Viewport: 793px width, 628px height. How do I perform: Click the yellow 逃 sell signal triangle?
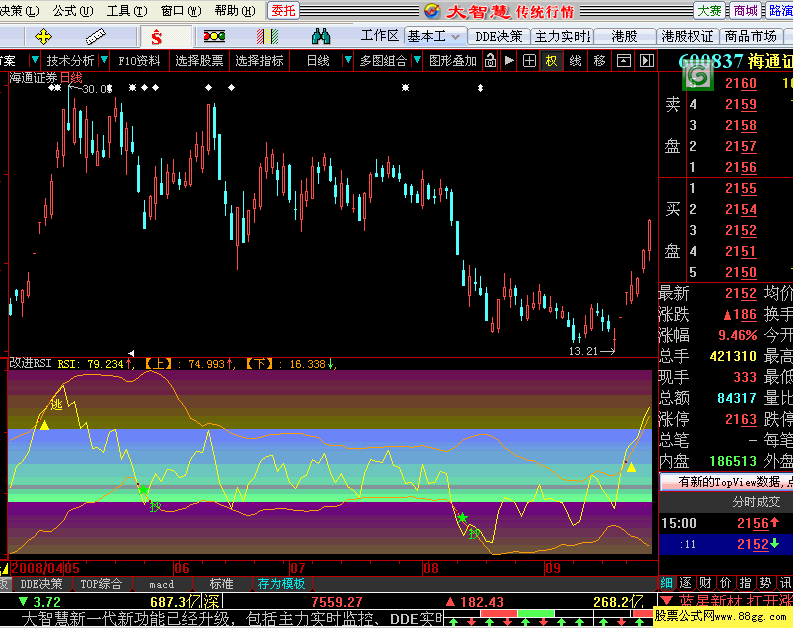point(45,425)
